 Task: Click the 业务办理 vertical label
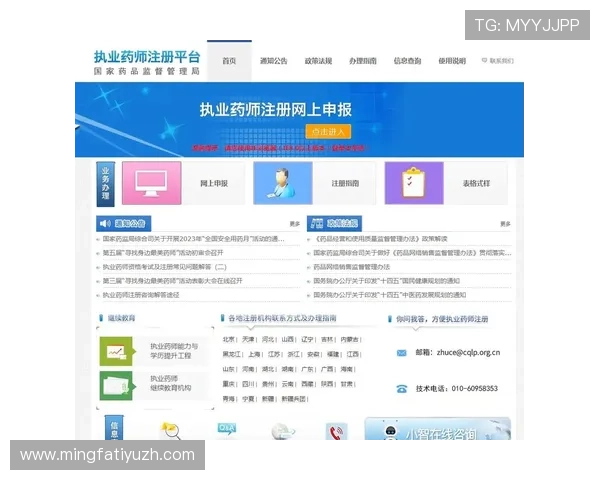pos(106,184)
